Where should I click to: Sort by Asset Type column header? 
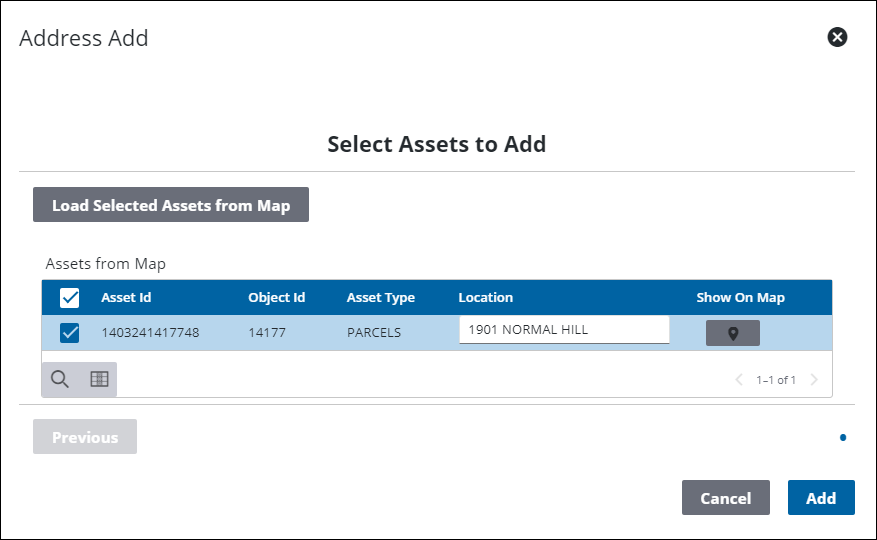click(380, 297)
